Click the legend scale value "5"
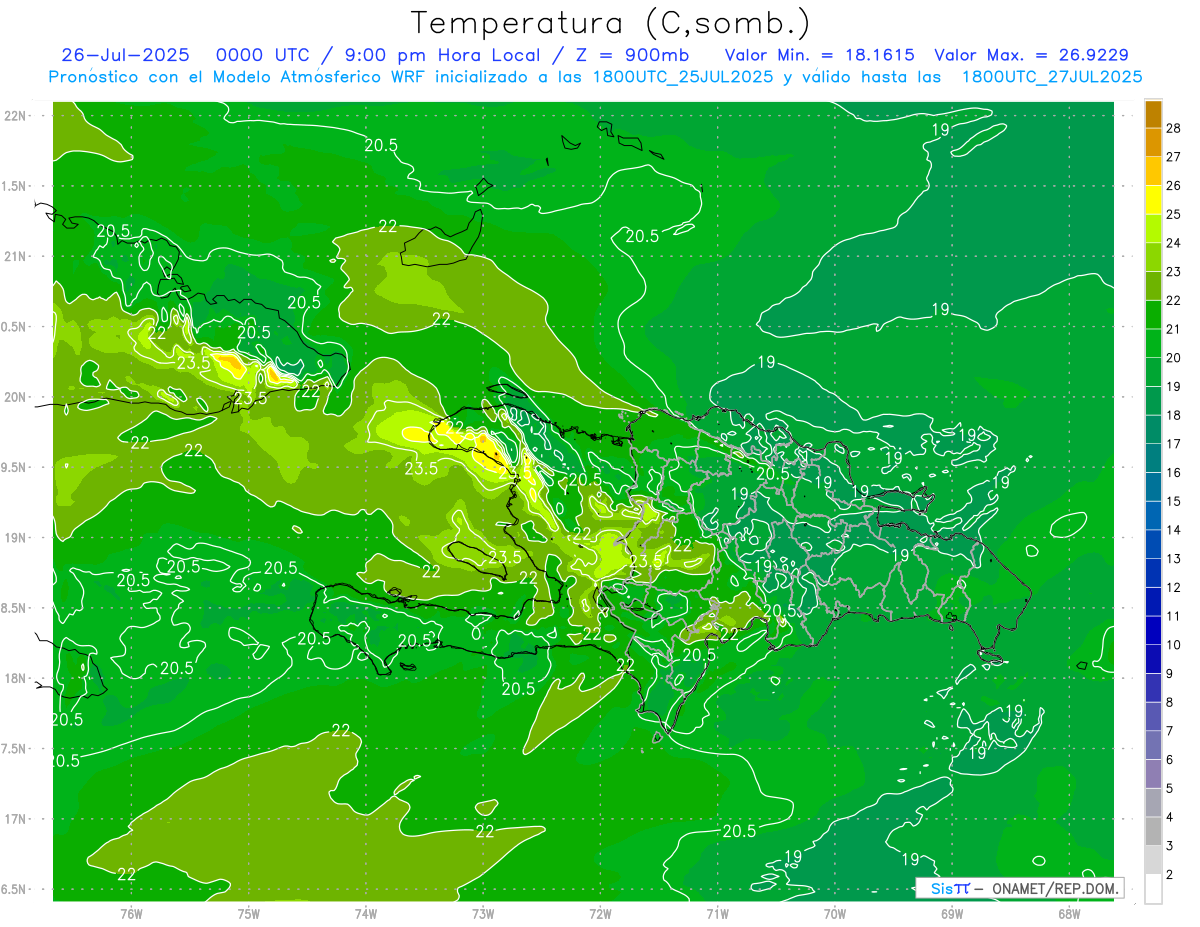The image size is (1200, 927). click(x=1170, y=789)
